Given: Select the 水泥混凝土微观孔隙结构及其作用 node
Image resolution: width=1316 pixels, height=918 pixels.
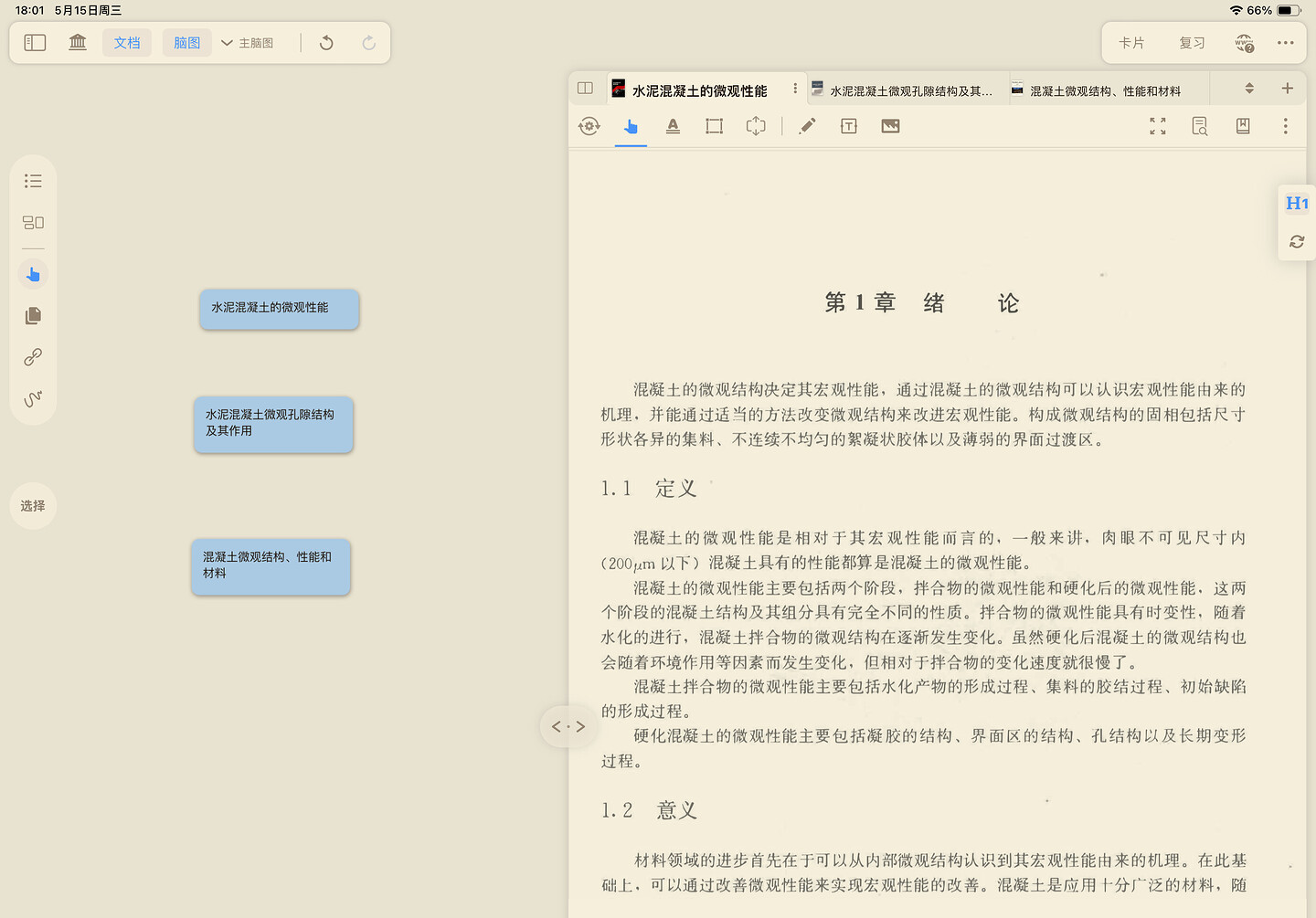Looking at the screenshot, I should (273, 424).
